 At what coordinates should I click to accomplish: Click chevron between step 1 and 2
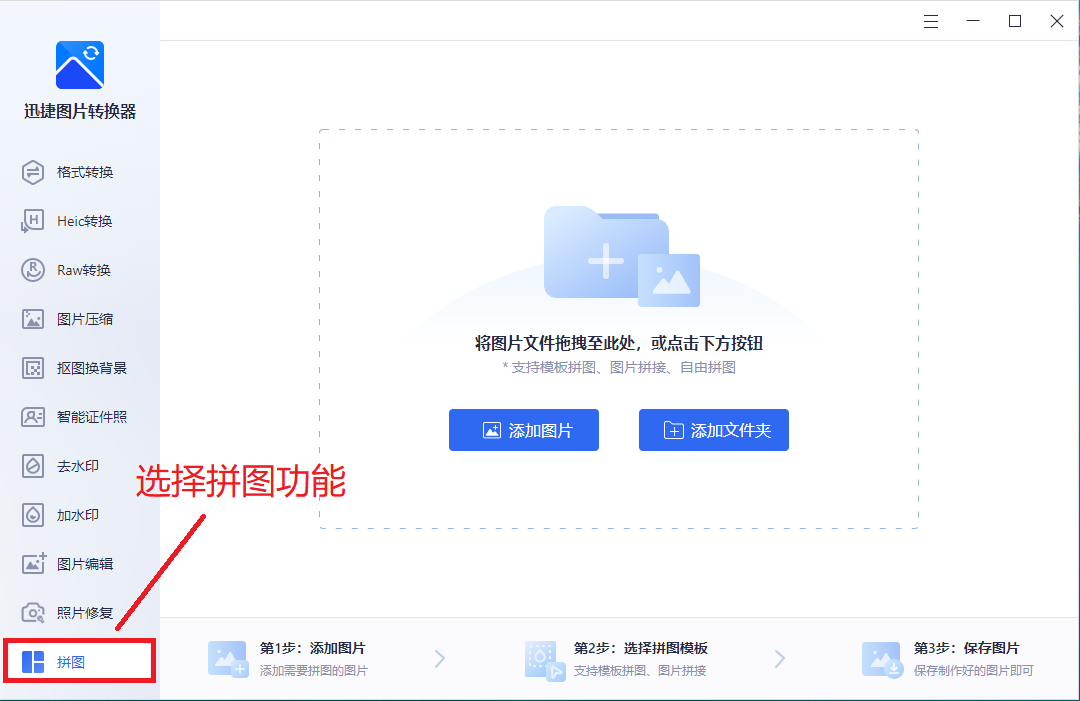tap(439, 659)
